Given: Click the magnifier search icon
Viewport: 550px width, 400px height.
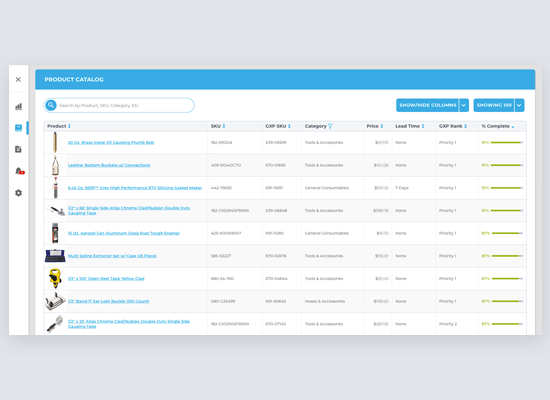Looking at the screenshot, I should (x=51, y=105).
